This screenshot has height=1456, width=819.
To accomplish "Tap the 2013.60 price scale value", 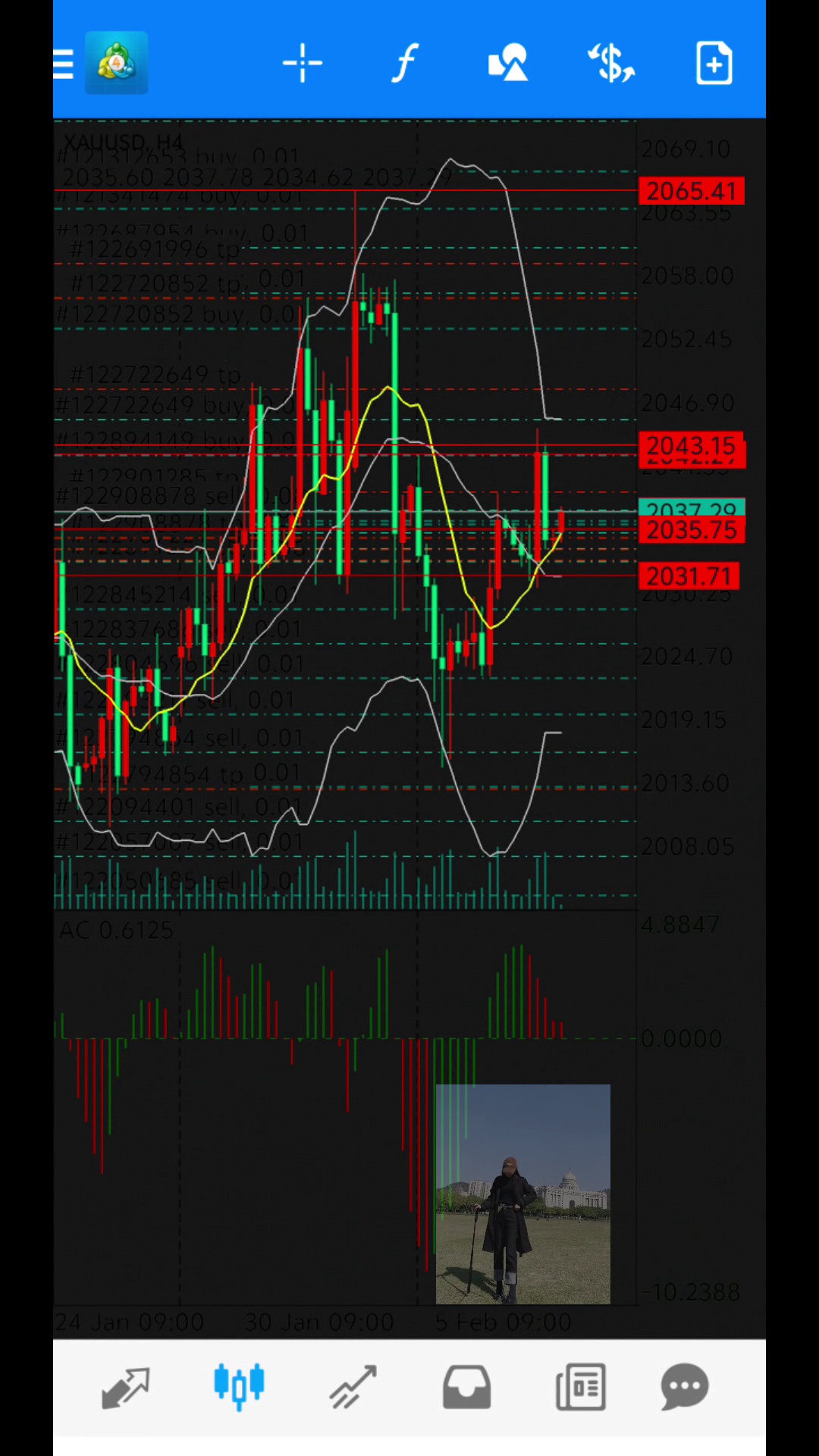I will coord(686,783).
